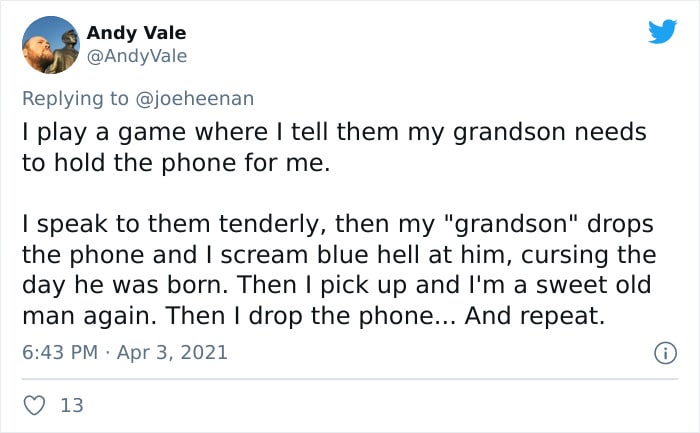Click the Apr 3, 2021 date
Screen dimensions: 700x433
172,352
